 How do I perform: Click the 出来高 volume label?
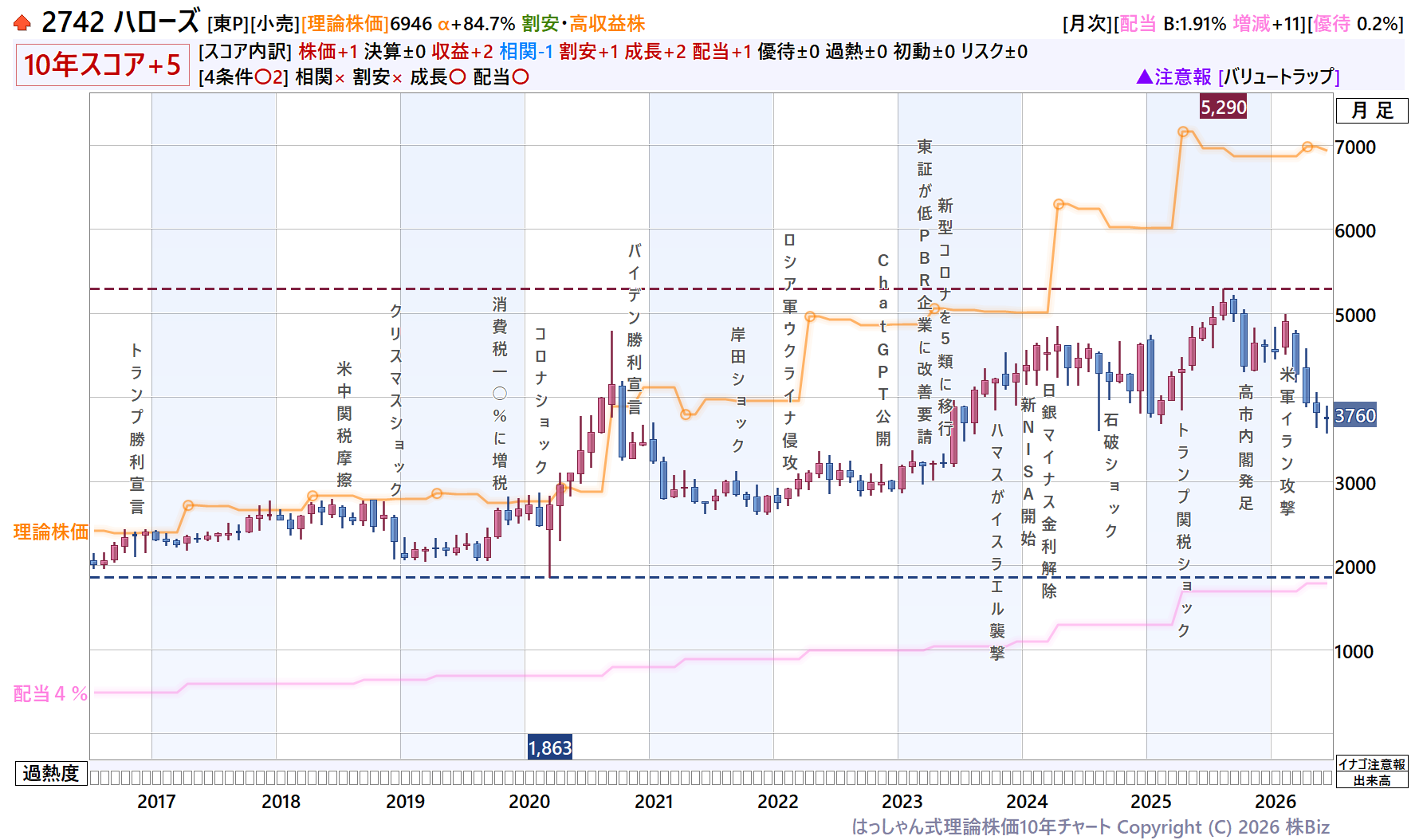(1372, 780)
